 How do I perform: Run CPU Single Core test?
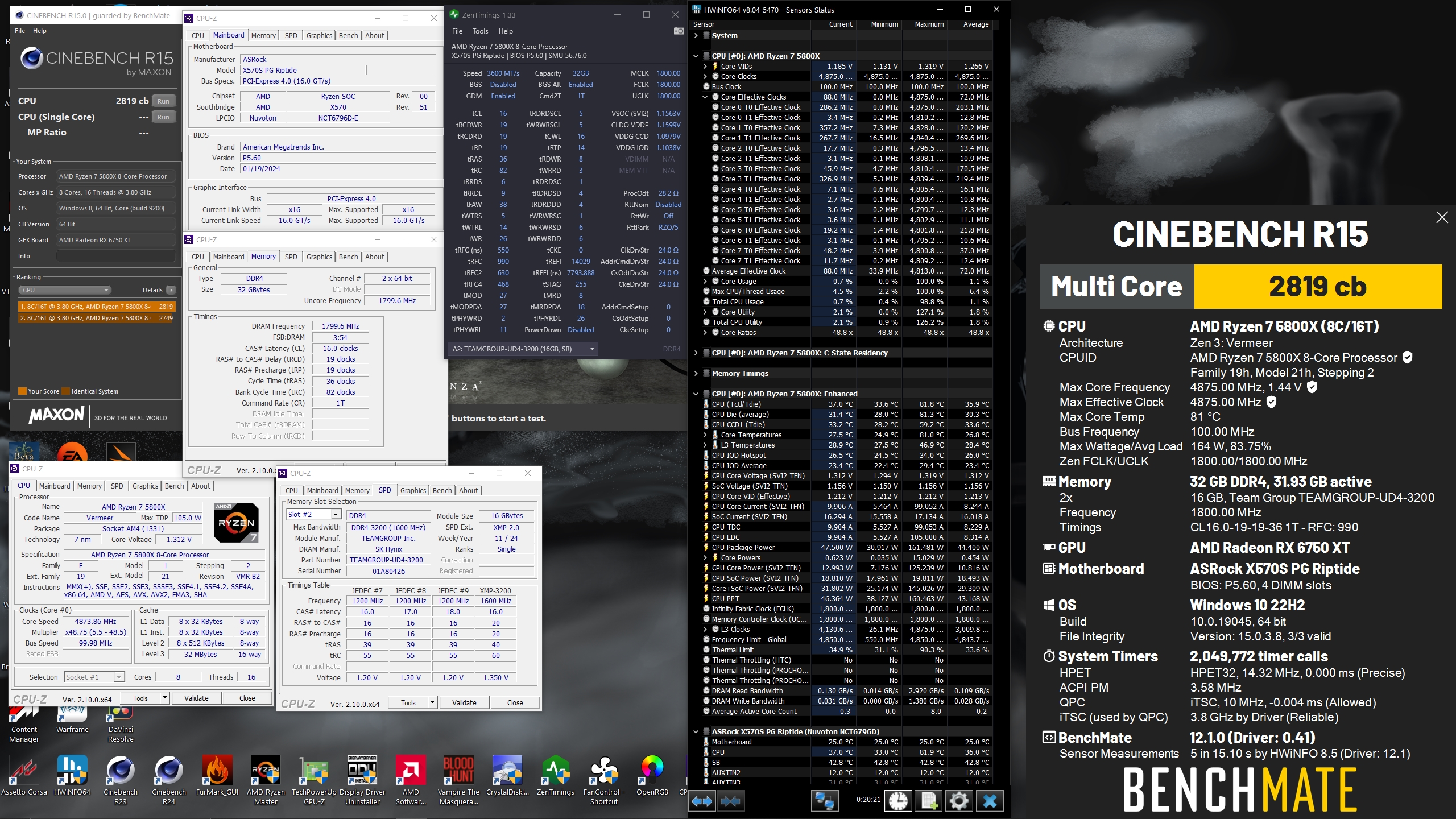pos(164,117)
